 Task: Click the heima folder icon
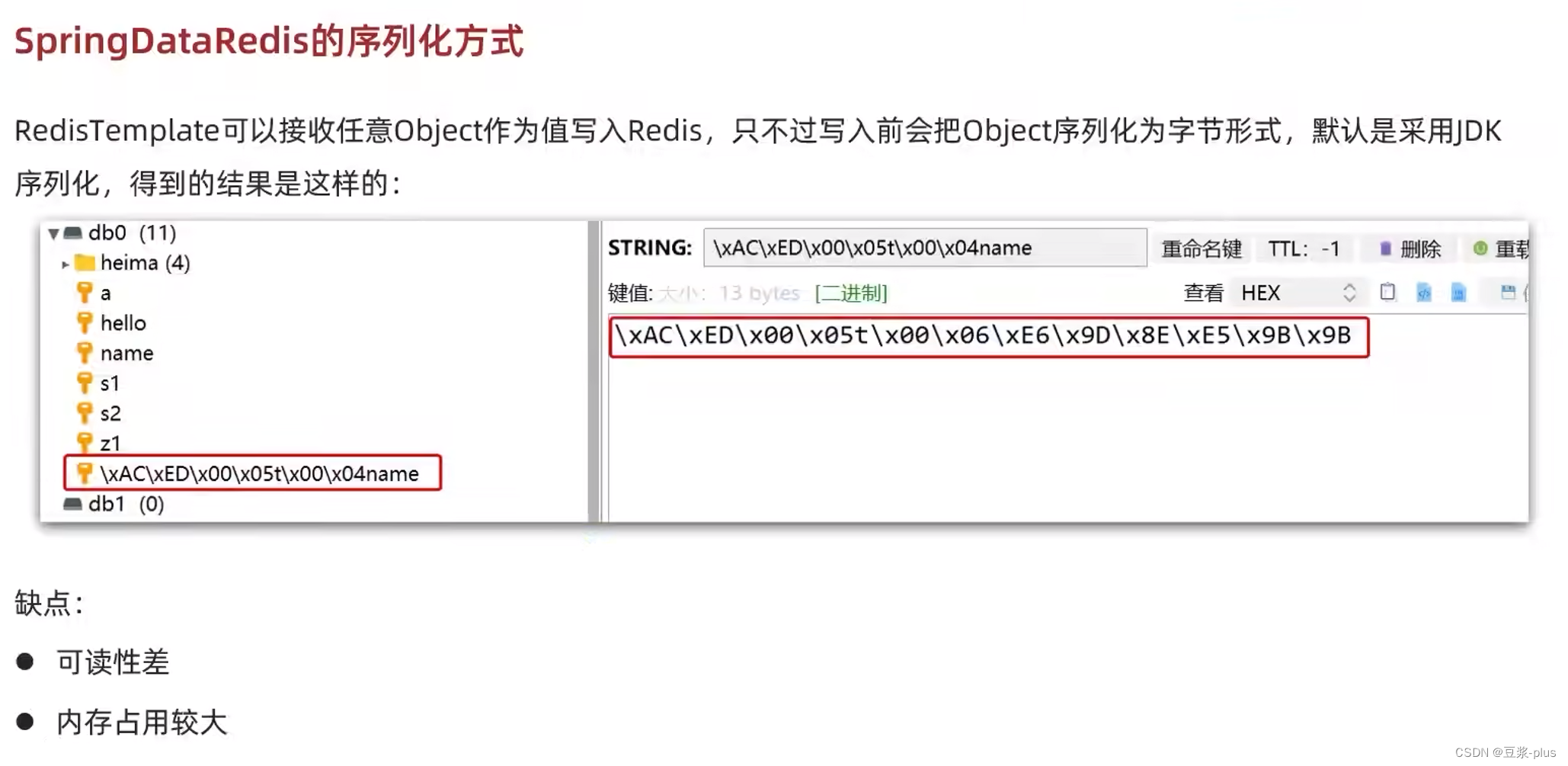[x=85, y=263]
